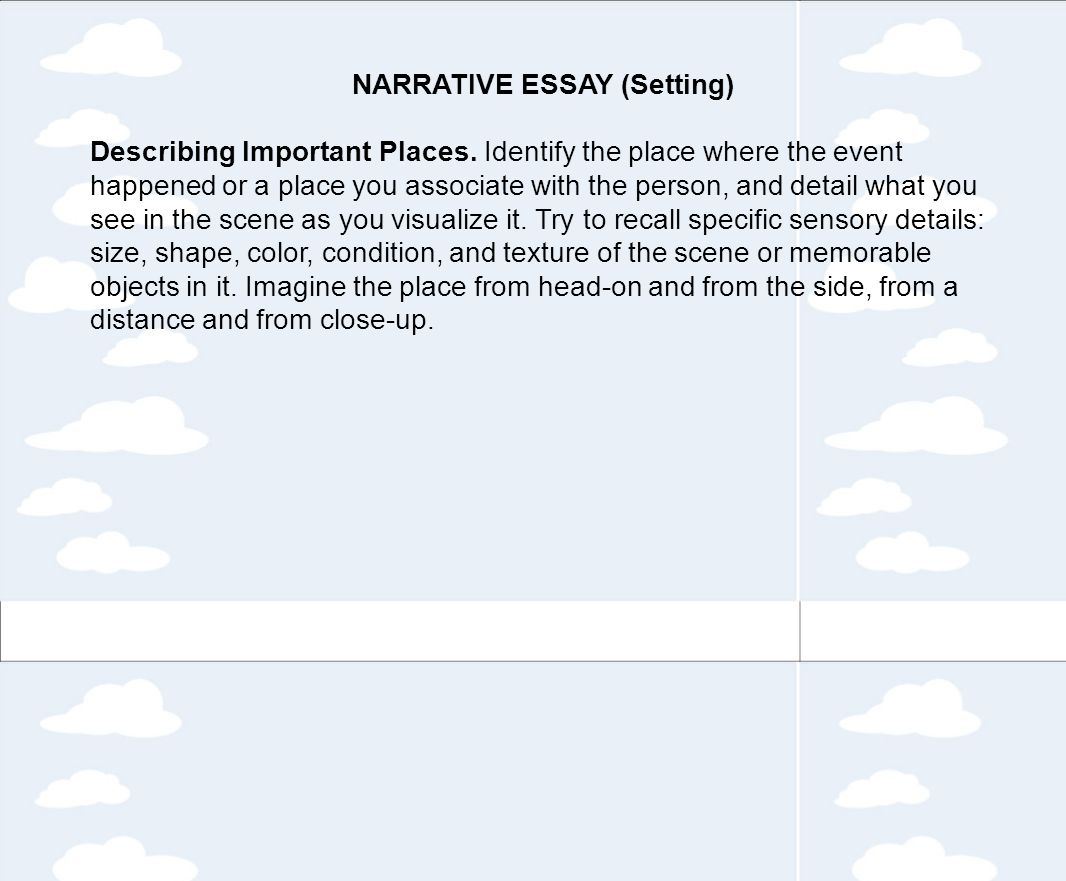Click the cloud left of the title

coord(111,49)
